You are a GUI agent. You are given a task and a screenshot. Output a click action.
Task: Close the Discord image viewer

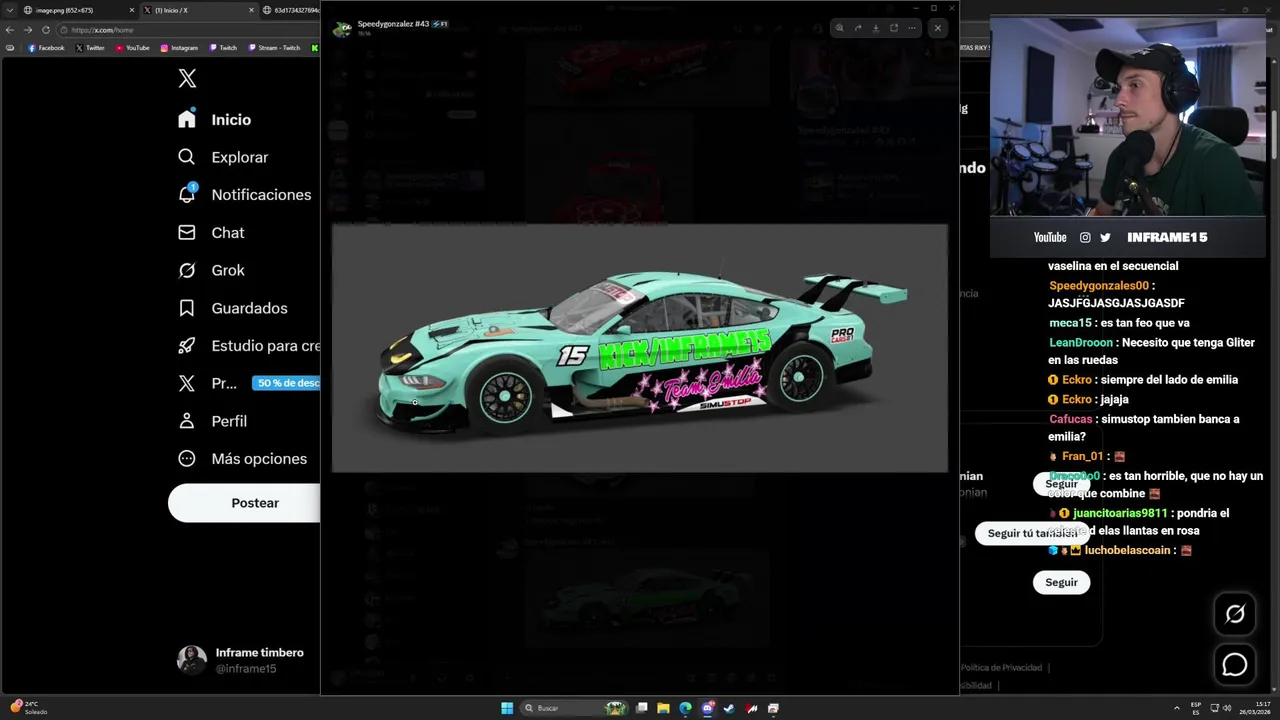(938, 28)
